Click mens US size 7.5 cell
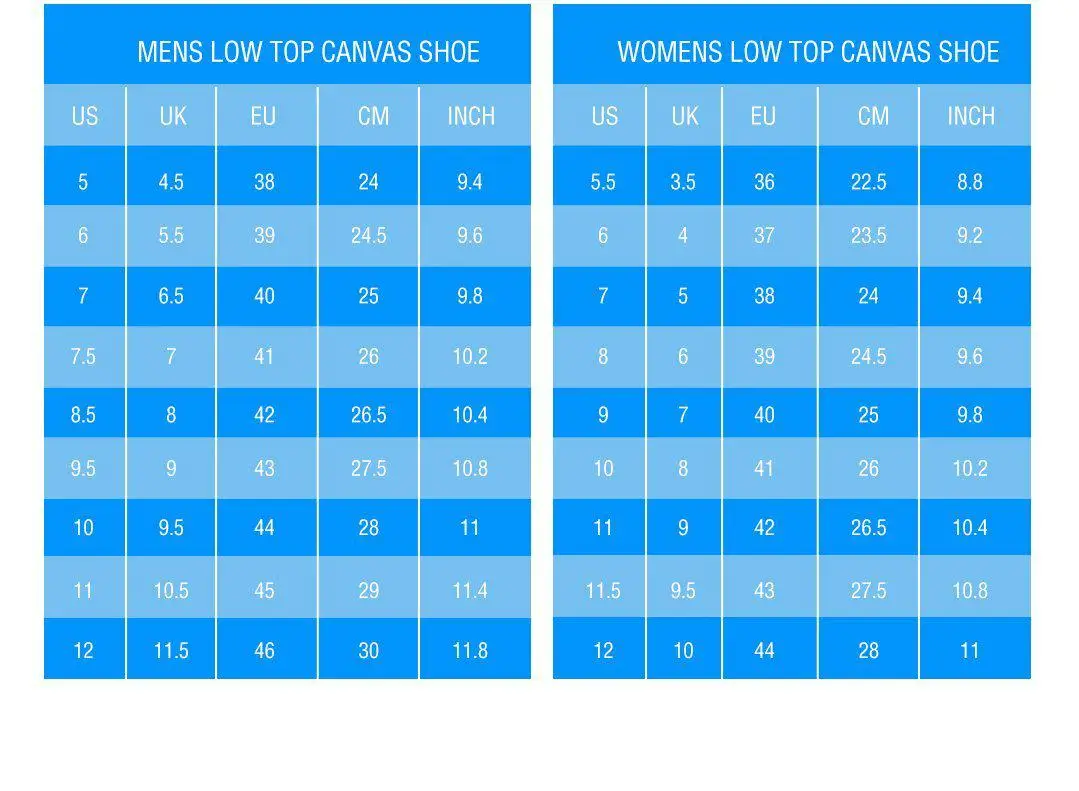This screenshot has height=791, width=1079. click(x=83, y=357)
